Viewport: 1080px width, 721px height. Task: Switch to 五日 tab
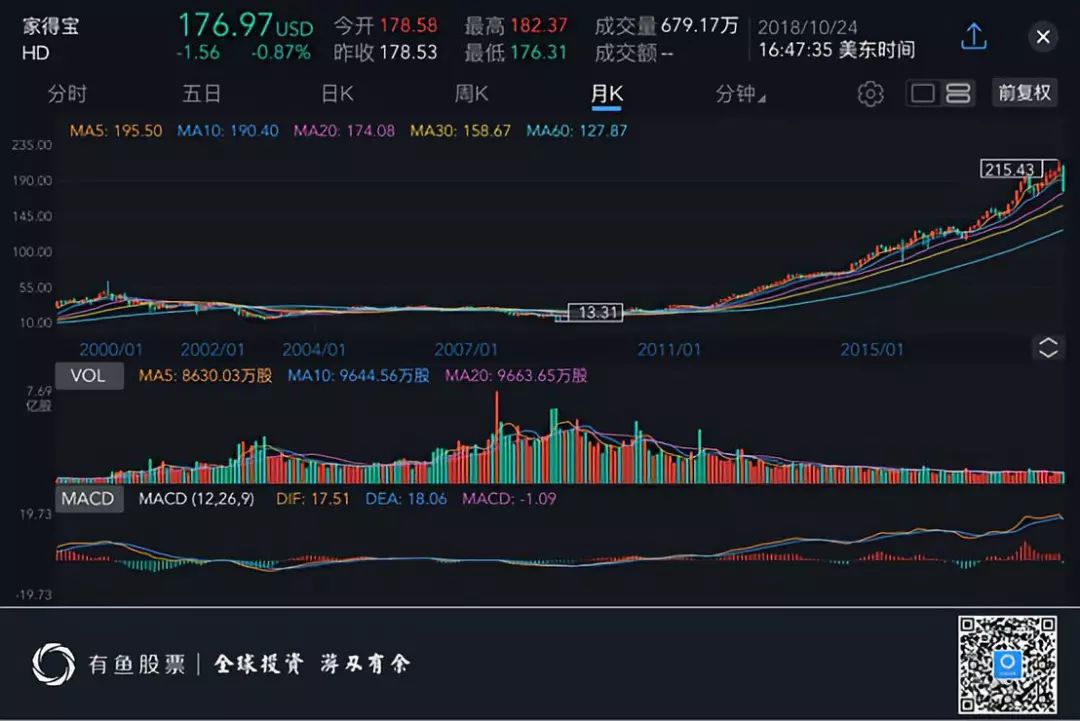[x=201, y=94]
